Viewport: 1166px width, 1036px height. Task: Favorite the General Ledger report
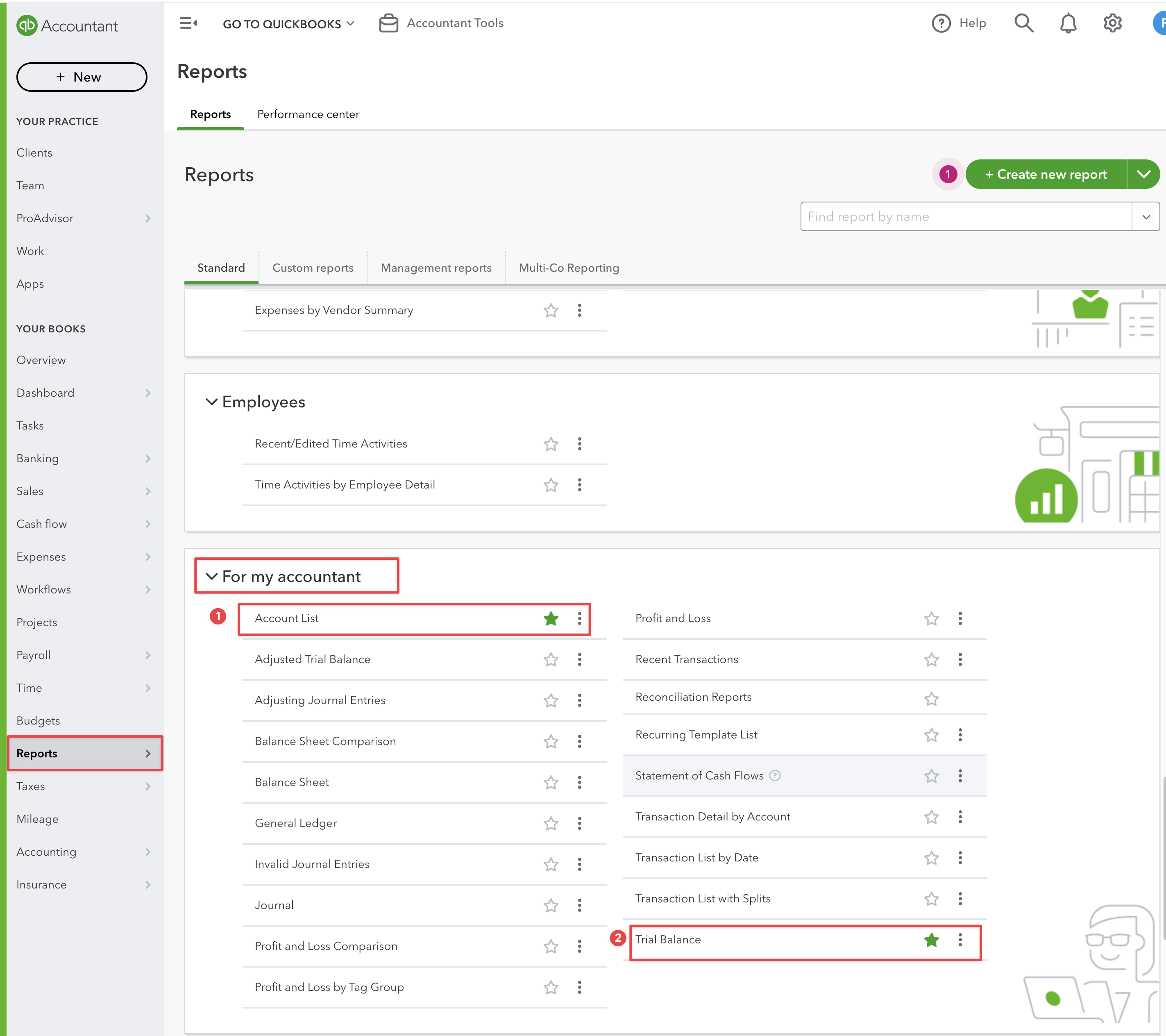click(x=551, y=823)
